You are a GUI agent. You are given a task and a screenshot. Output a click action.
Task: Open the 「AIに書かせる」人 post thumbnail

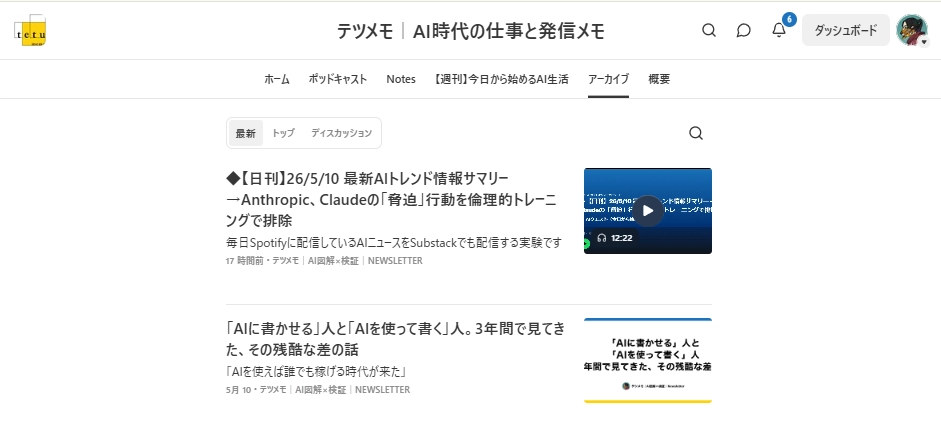point(648,361)
